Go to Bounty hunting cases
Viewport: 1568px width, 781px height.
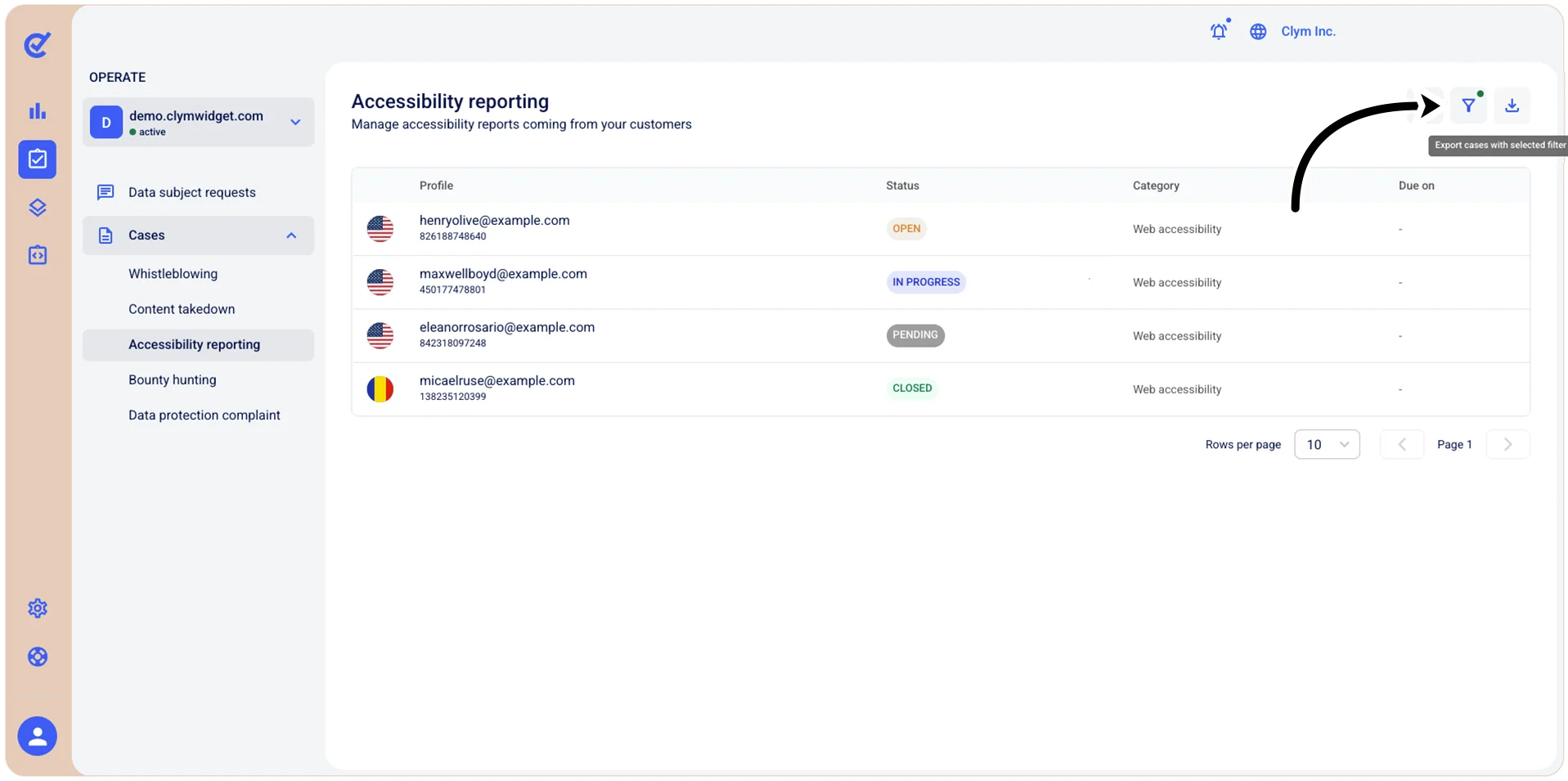(x=172, y=380)
